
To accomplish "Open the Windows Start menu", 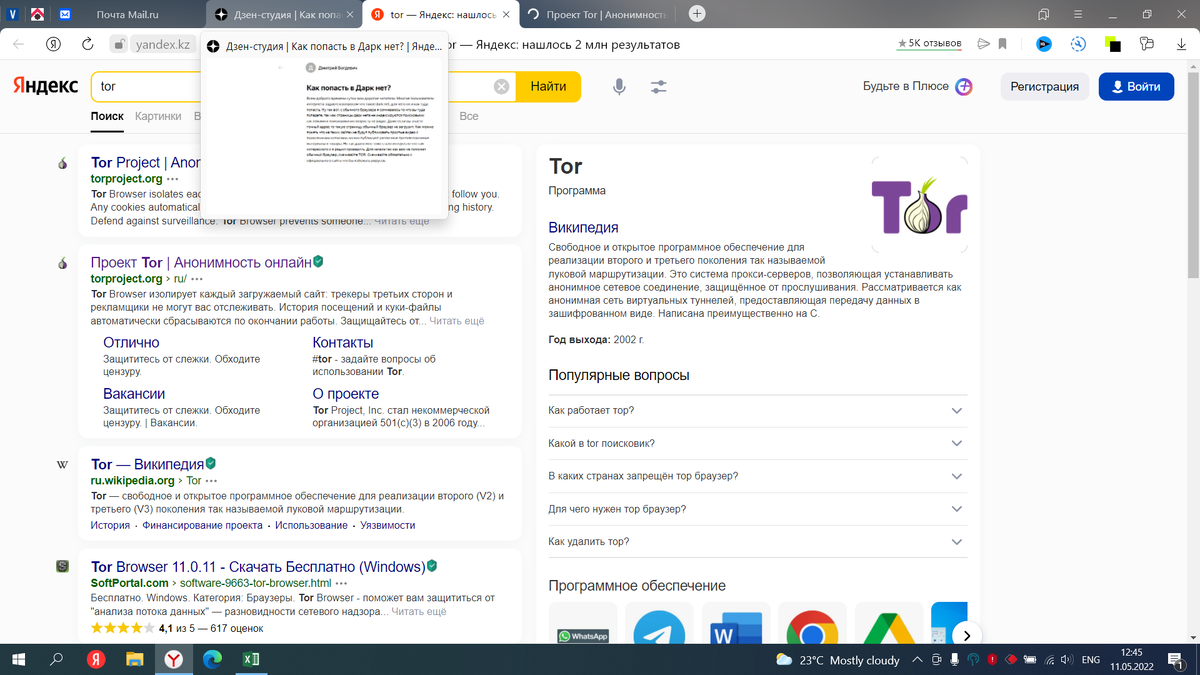I will coord(18,660).
